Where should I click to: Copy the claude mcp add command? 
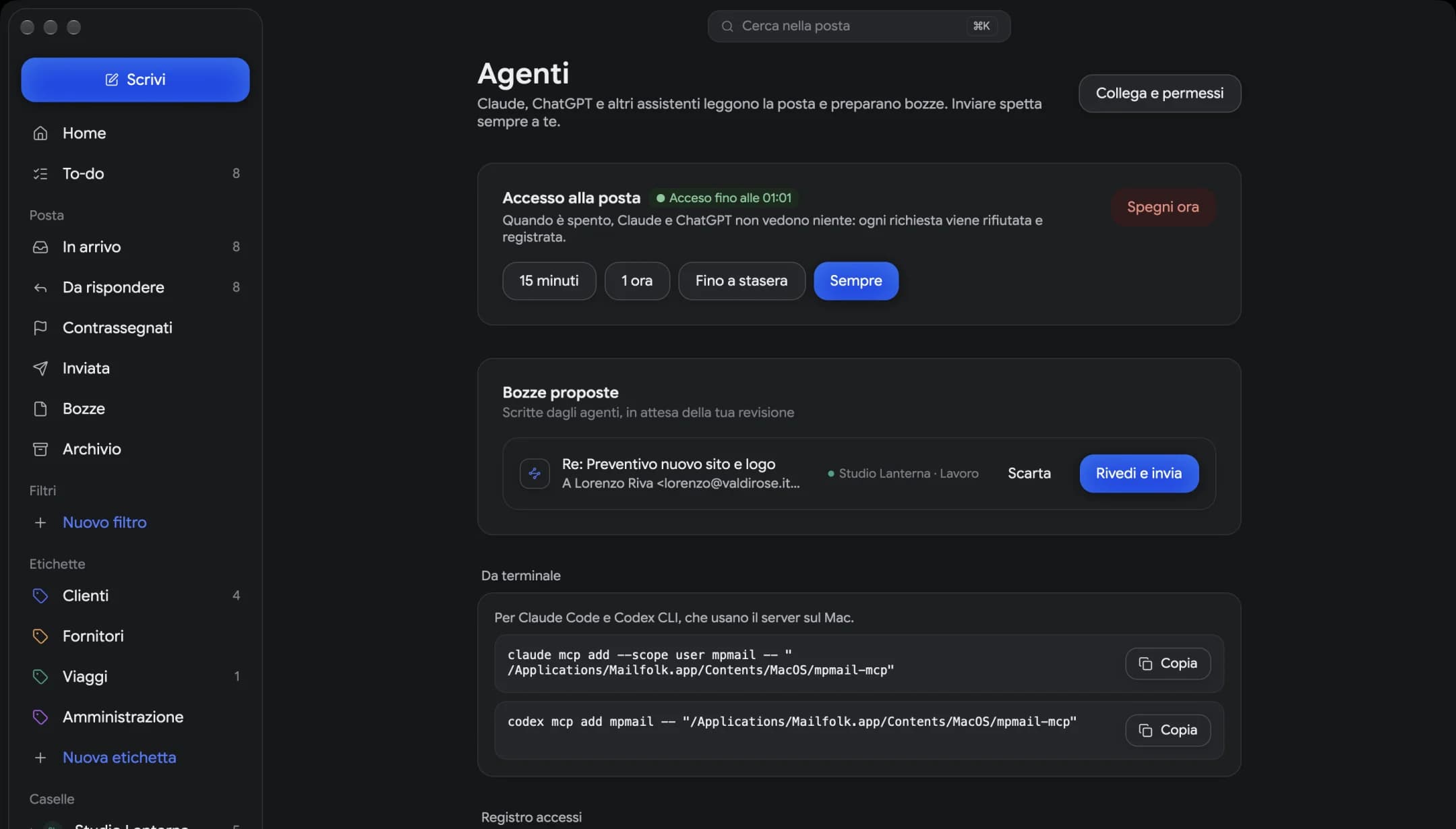[x=1167, y=663]
